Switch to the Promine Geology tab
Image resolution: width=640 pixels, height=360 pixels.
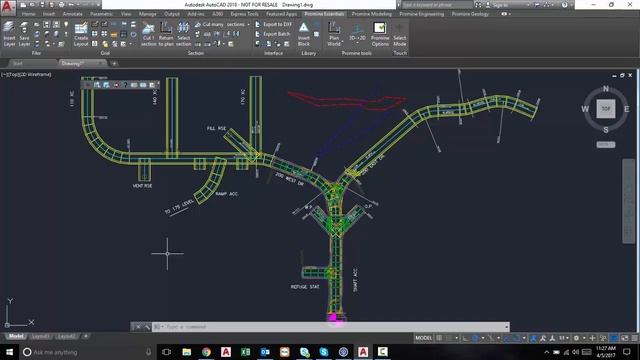pos(470,14)
